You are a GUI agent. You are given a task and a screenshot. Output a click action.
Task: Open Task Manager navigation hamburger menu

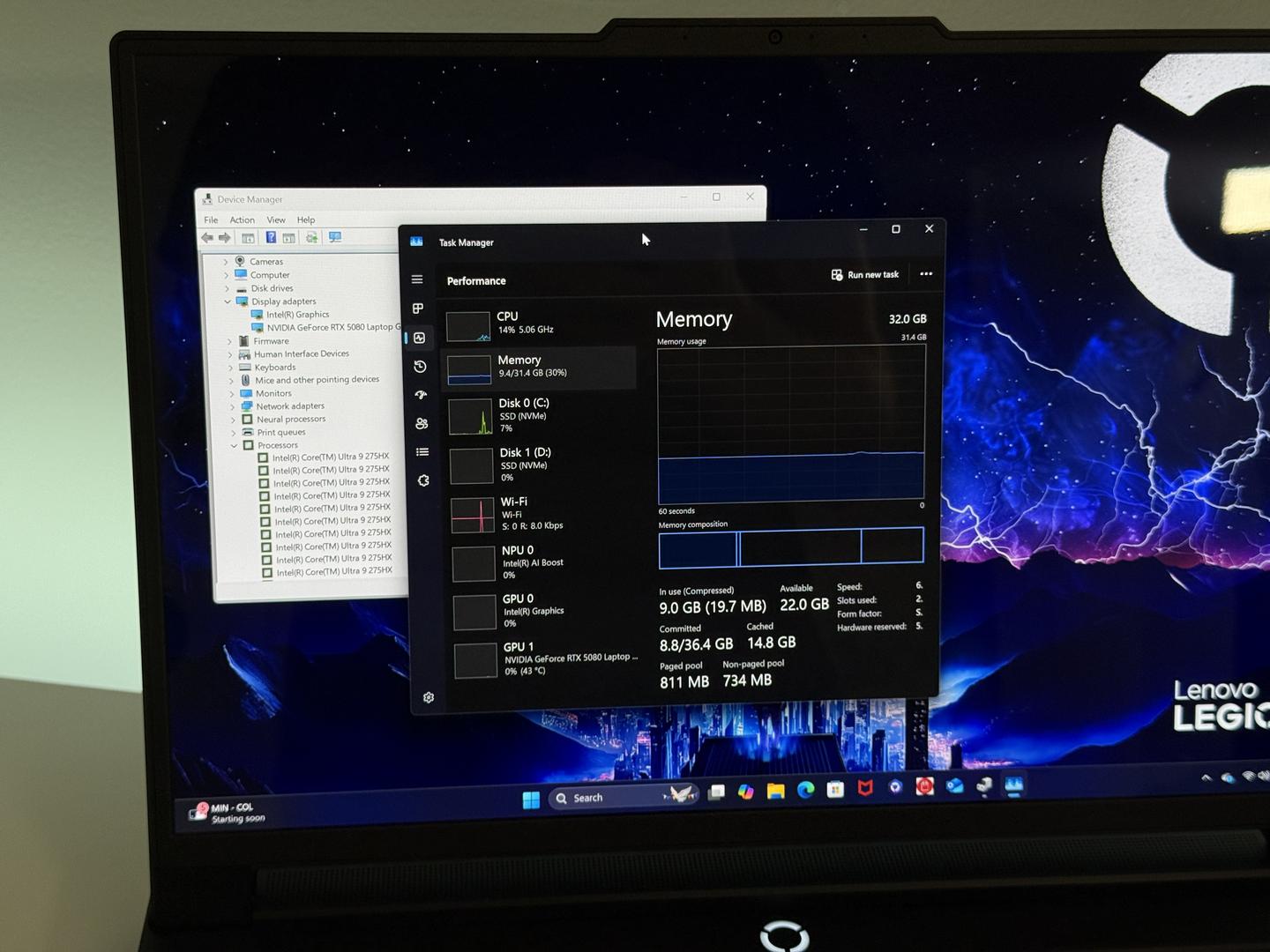pos(417,279)
